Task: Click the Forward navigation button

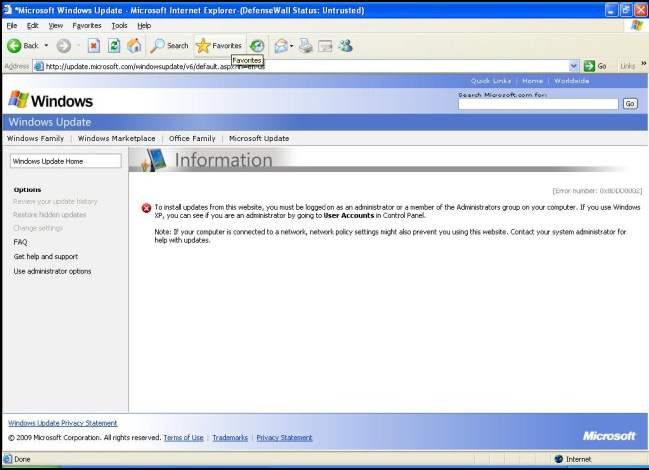Action: (64, 46)
